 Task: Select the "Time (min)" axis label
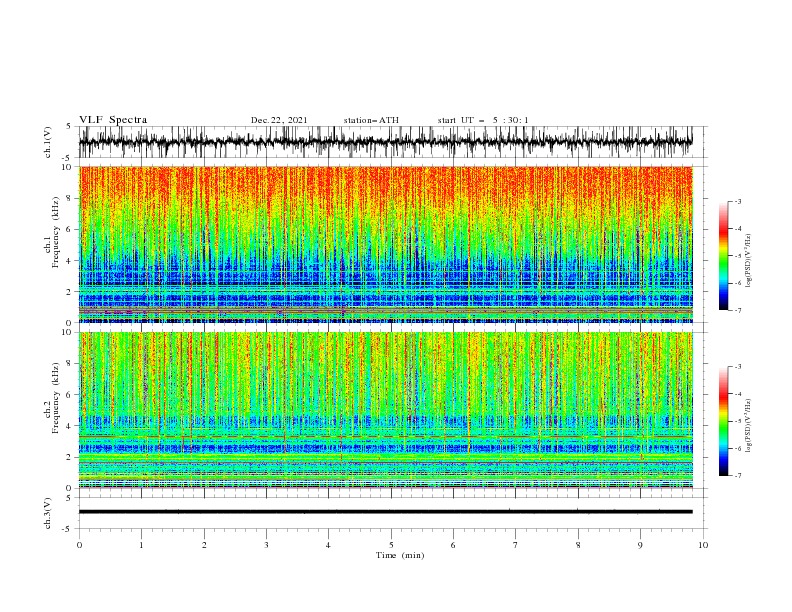coord(400,555)
